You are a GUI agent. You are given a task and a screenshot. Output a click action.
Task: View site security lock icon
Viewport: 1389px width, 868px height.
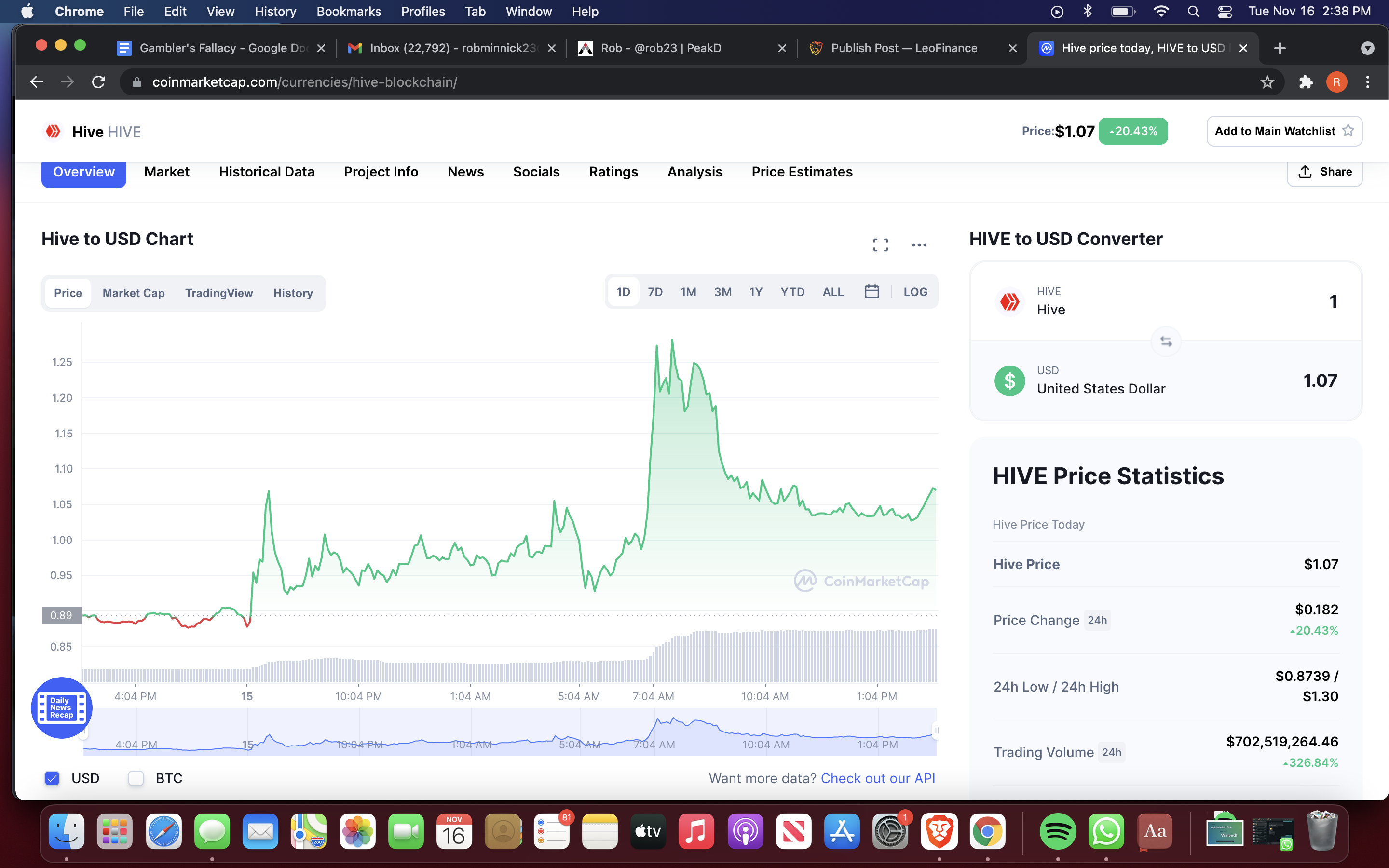coord(136,82)
